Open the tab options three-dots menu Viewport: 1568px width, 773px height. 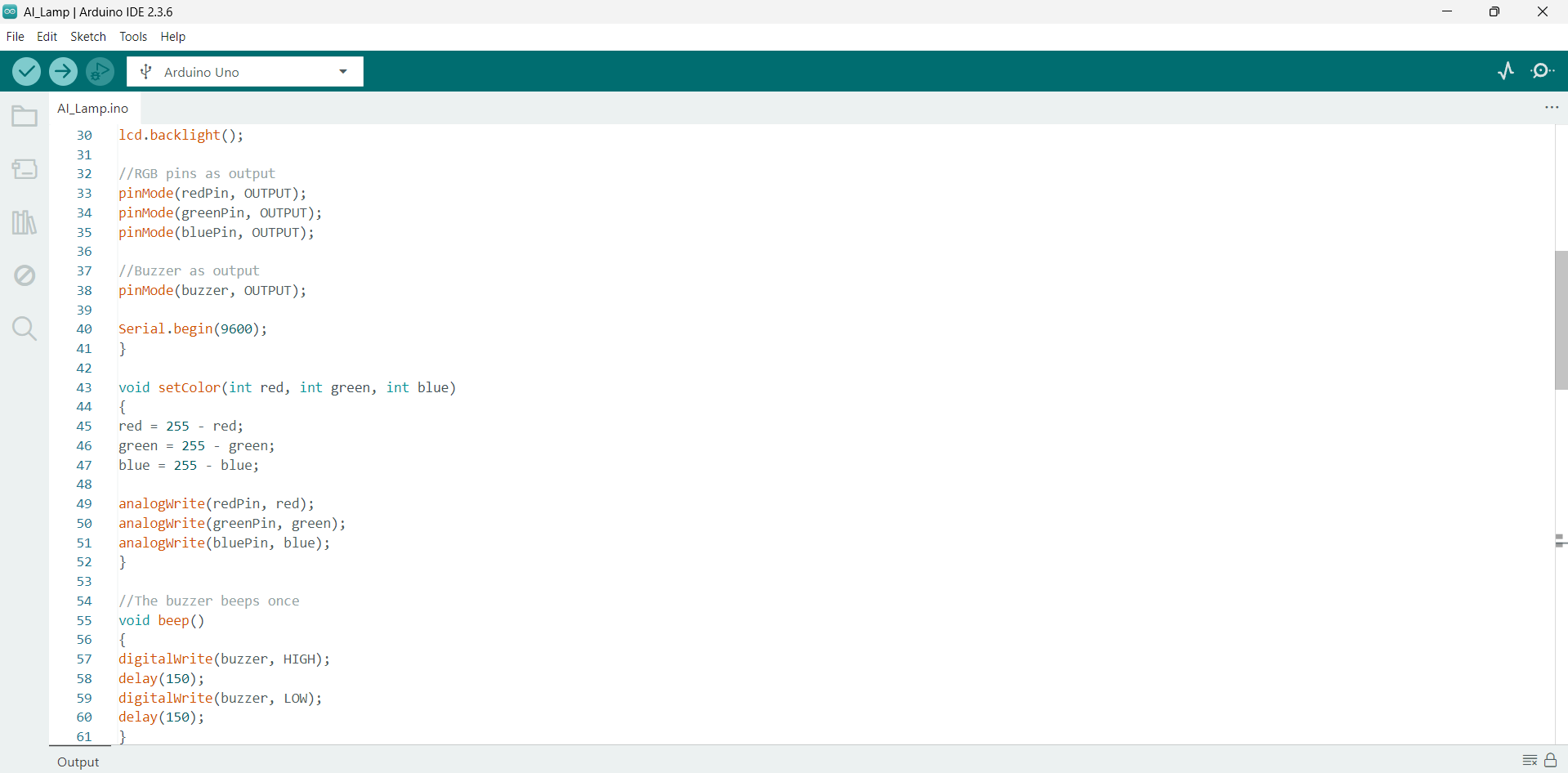pos(1552,108)
